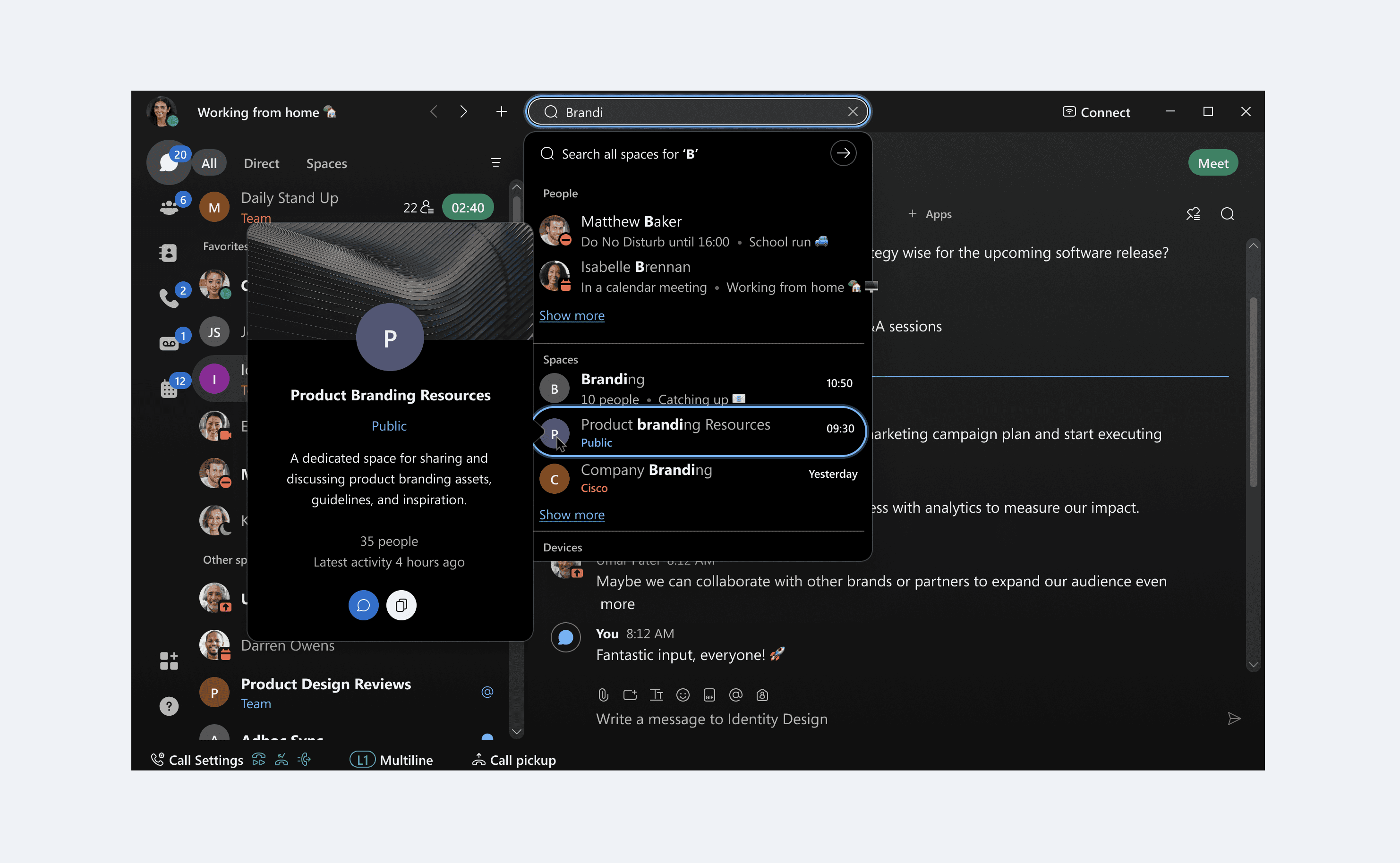This screenshot has width=1400, height=863.
Task: Click the personal room icon in the composer
Action: [762, 694]
